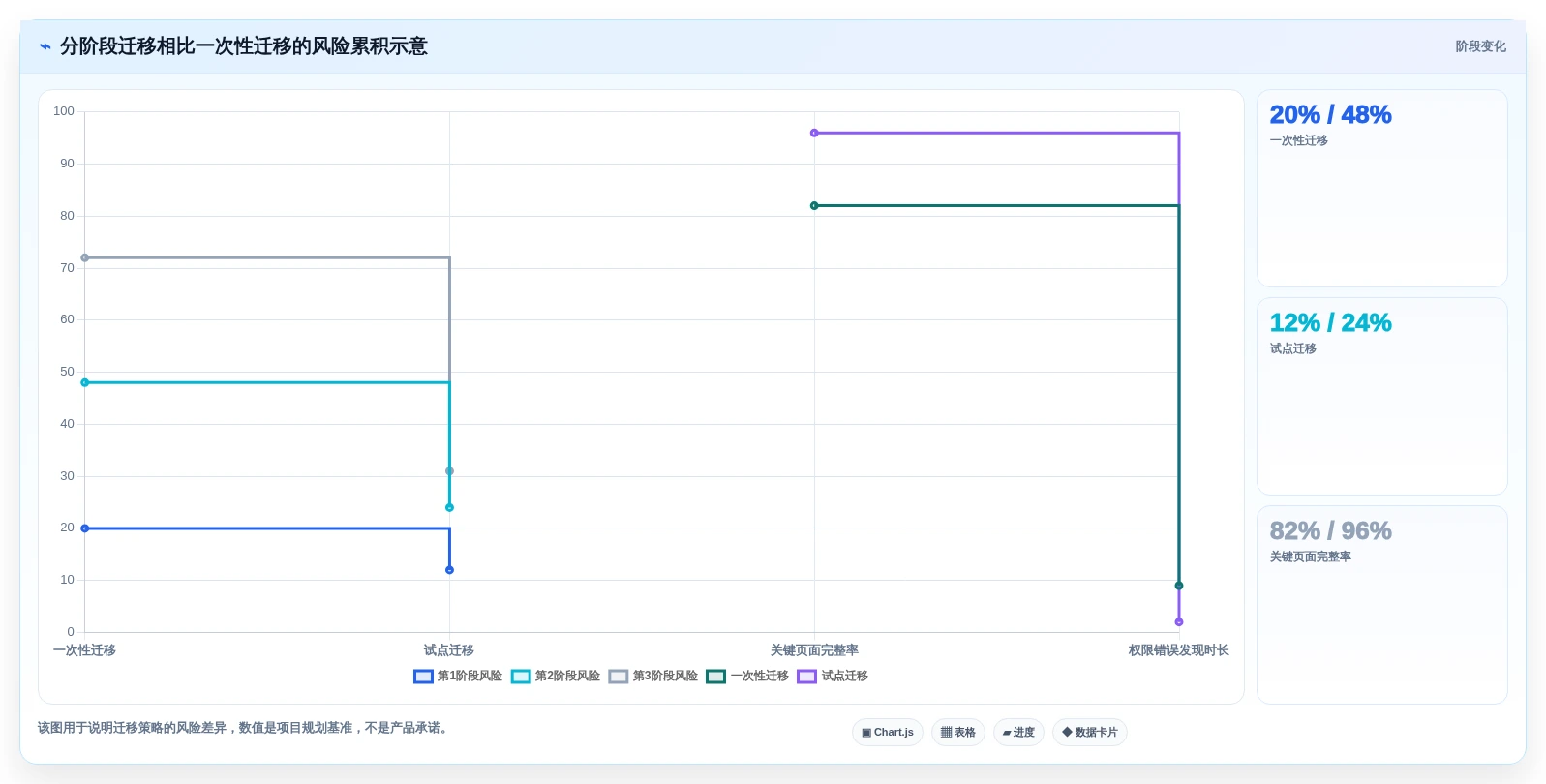Click the title 分阶段迁移相比一次性迁移的风险累积示意
1546x784 pixels.
point(244,46)
